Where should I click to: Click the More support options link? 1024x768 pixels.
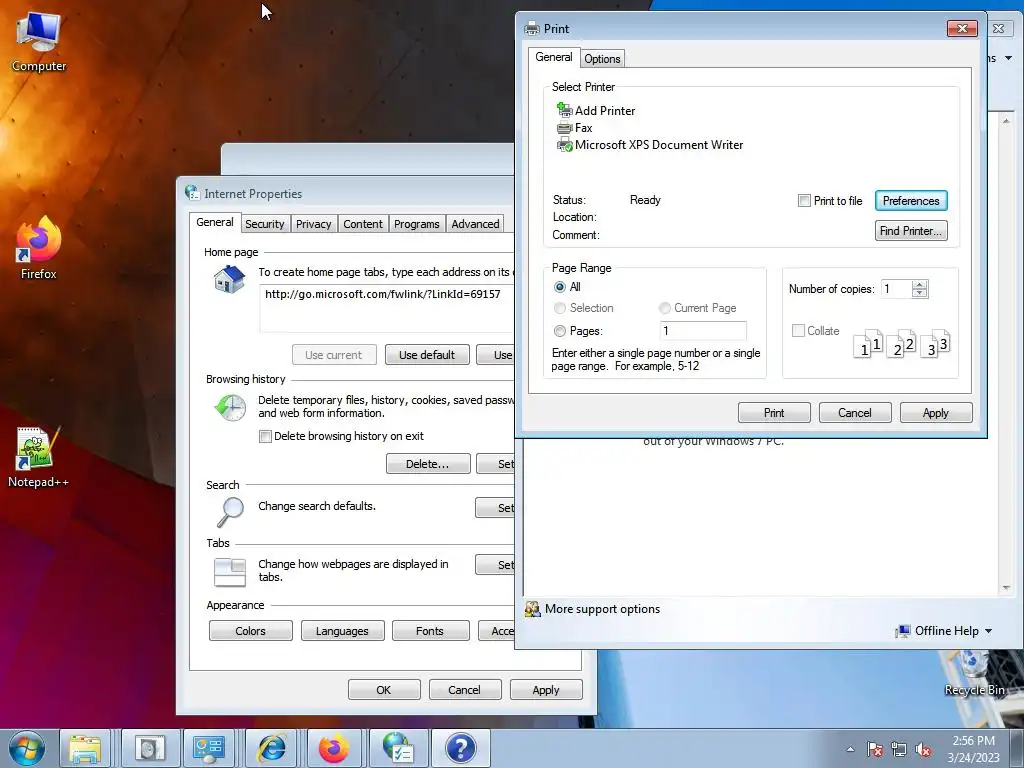point(602,609)
